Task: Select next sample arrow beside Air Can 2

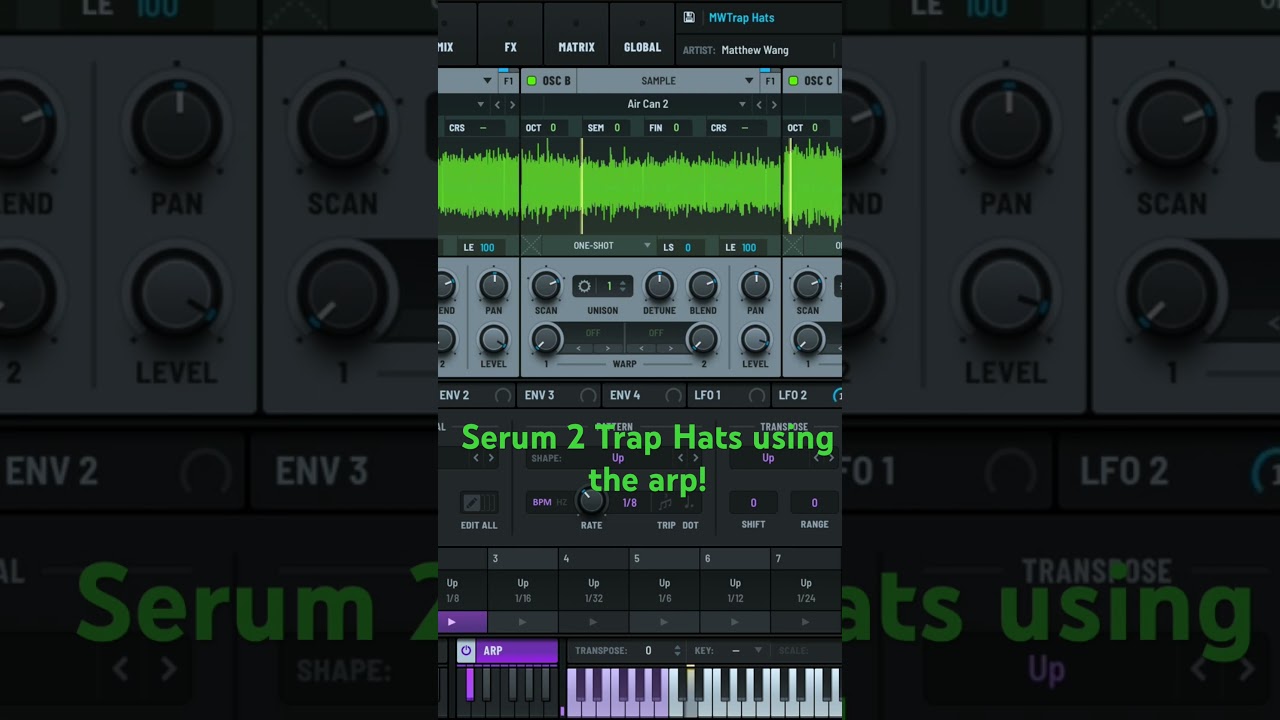Action: point(773,104)
